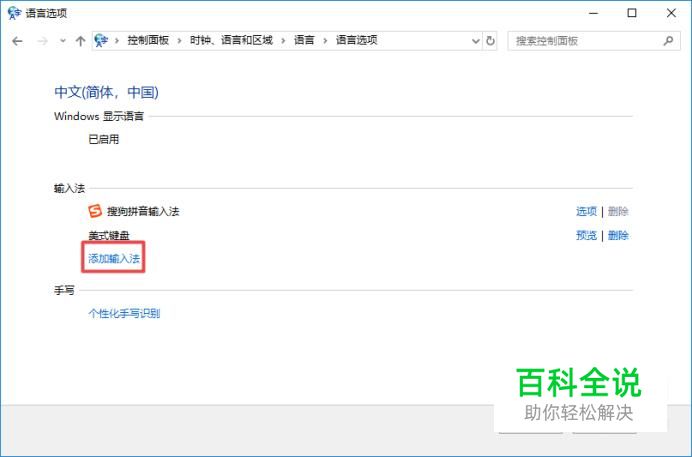Maximize the 语言选项 window

point(632,13)
